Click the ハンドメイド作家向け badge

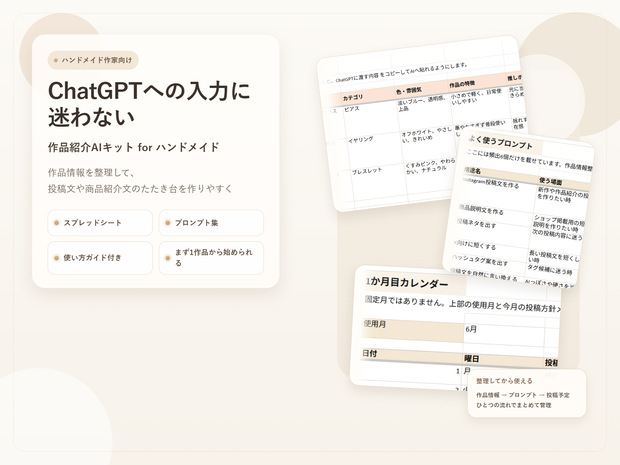(x=93, y=60)
